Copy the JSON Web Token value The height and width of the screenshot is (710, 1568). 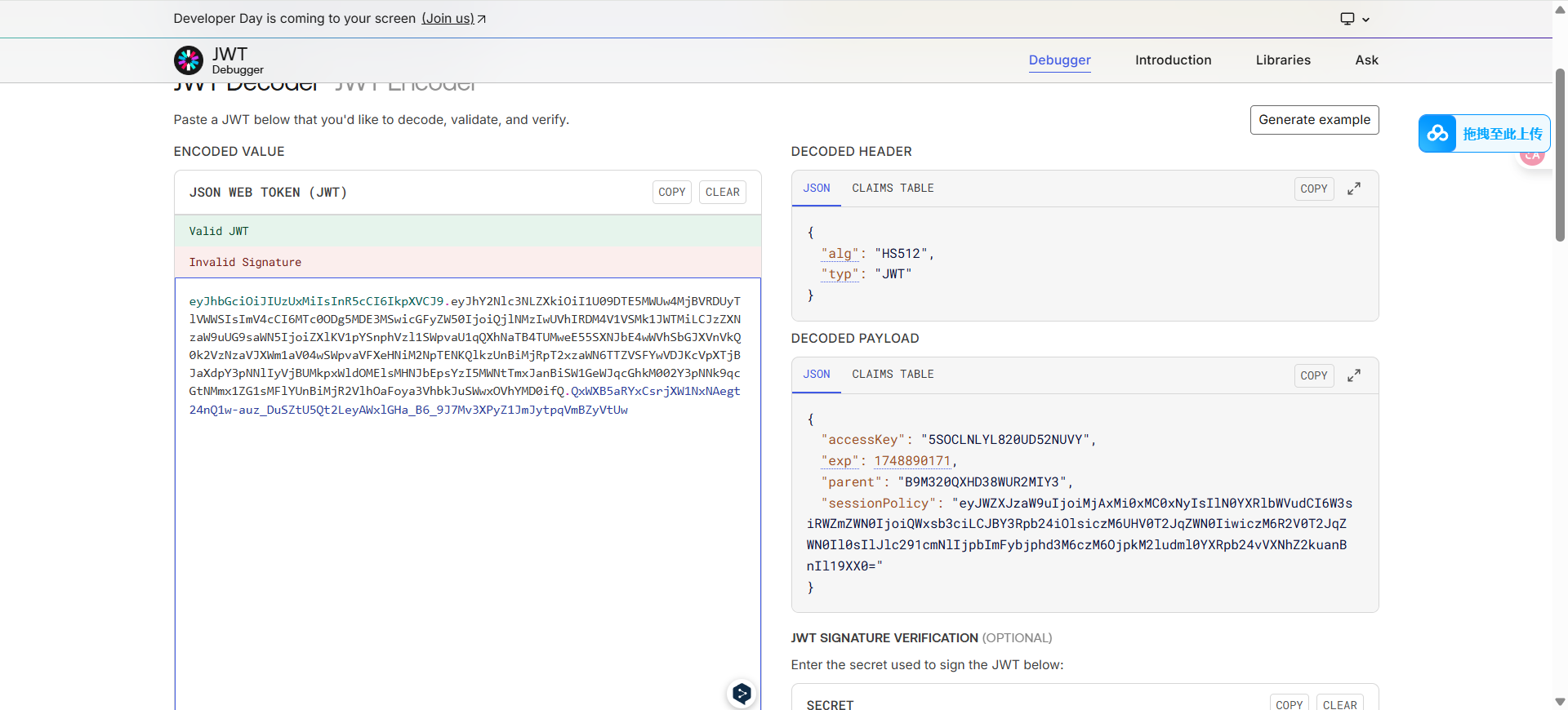click(x=671, y=193)
